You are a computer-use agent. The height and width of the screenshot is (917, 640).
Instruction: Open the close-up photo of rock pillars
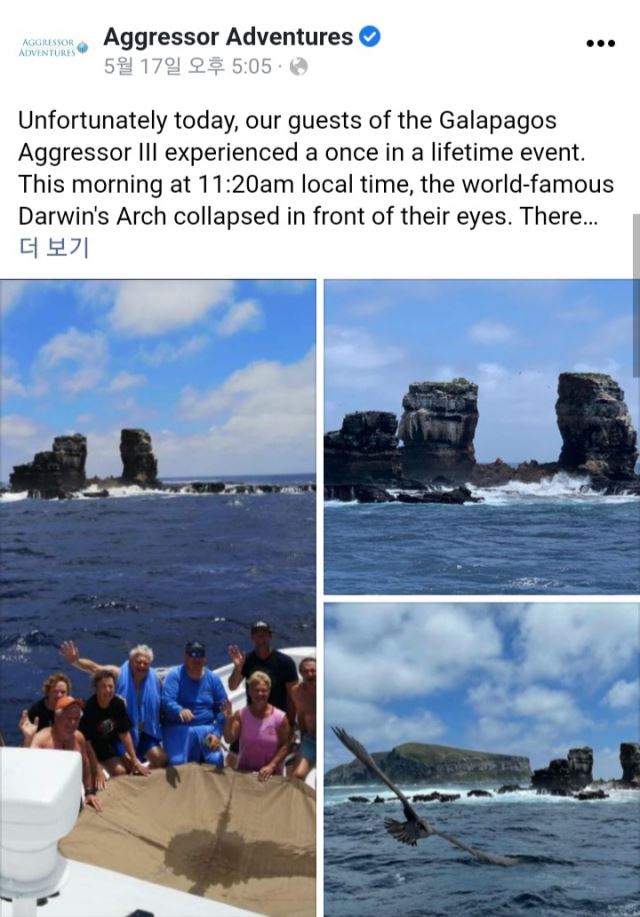tap(481, 437)
